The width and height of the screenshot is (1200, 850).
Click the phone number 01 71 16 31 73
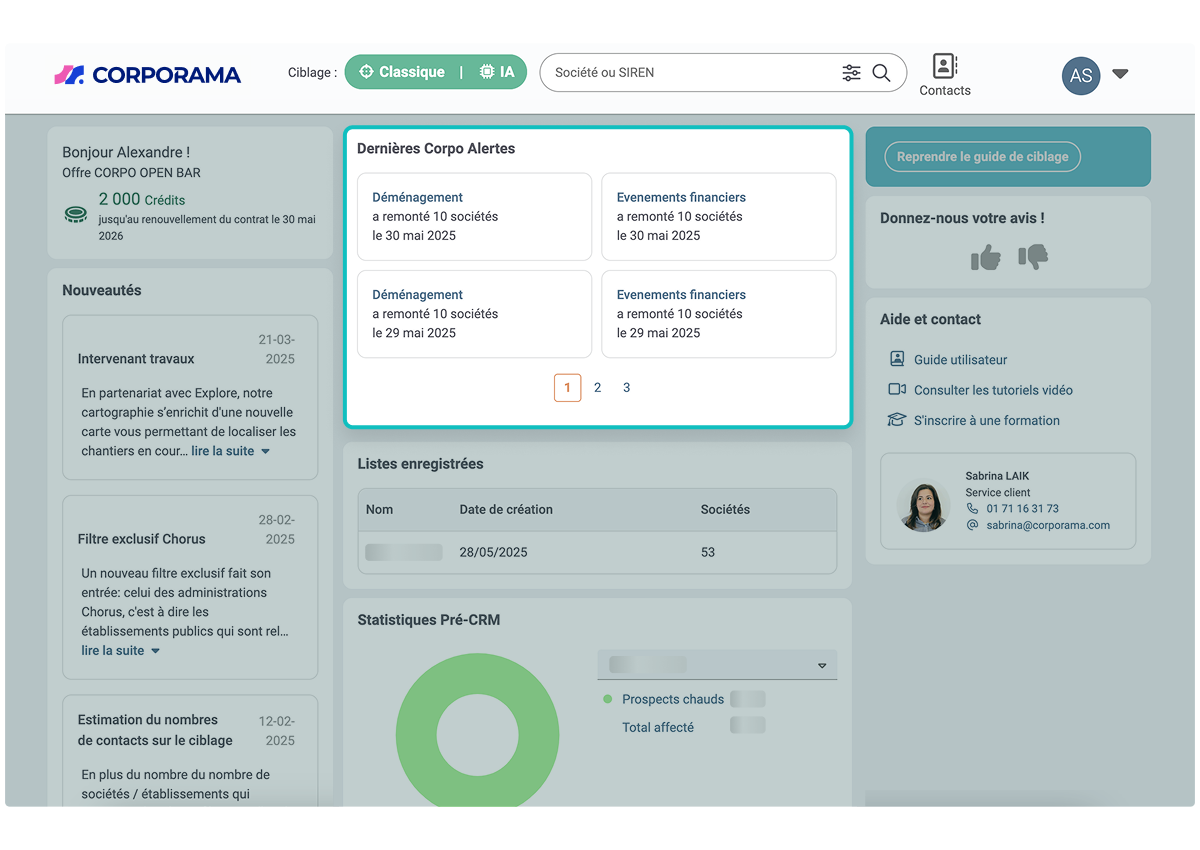coord(1022,509)
